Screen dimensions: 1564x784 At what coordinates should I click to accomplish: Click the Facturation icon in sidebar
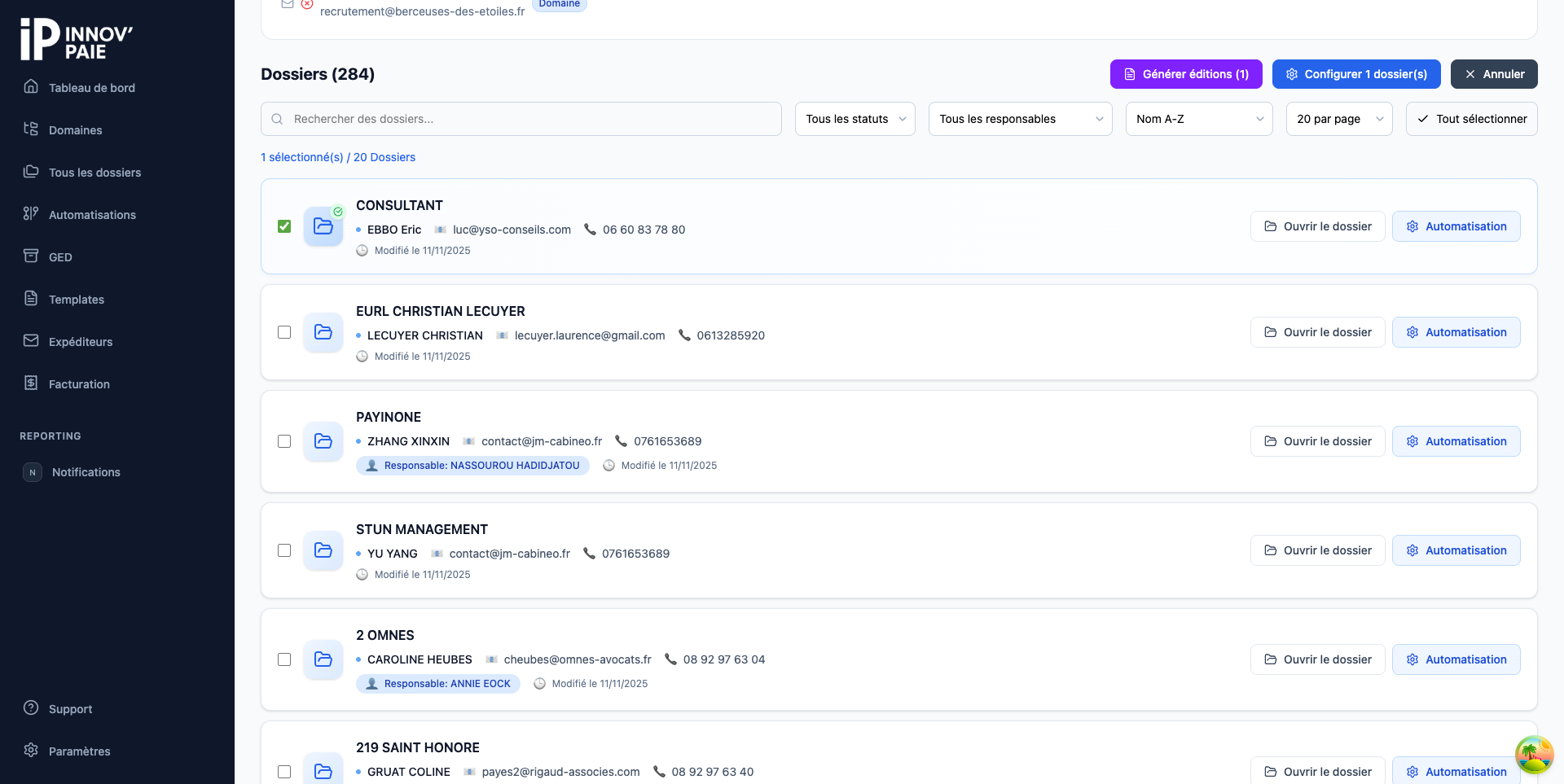(31, 383)
